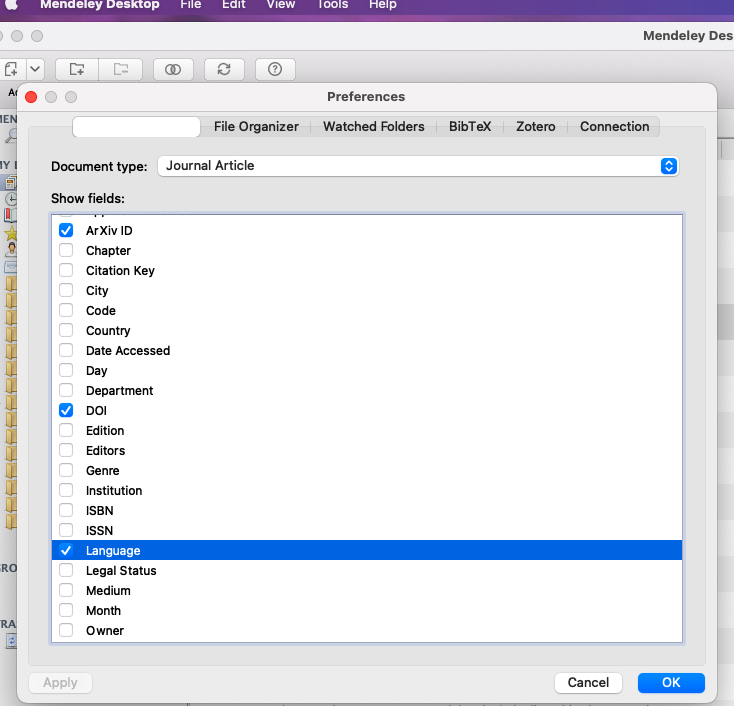The width and height of the screenshot is (734, 706).
Task: Uncheck the ArXiv ID field checkbox
Action: tap(66, 230)
